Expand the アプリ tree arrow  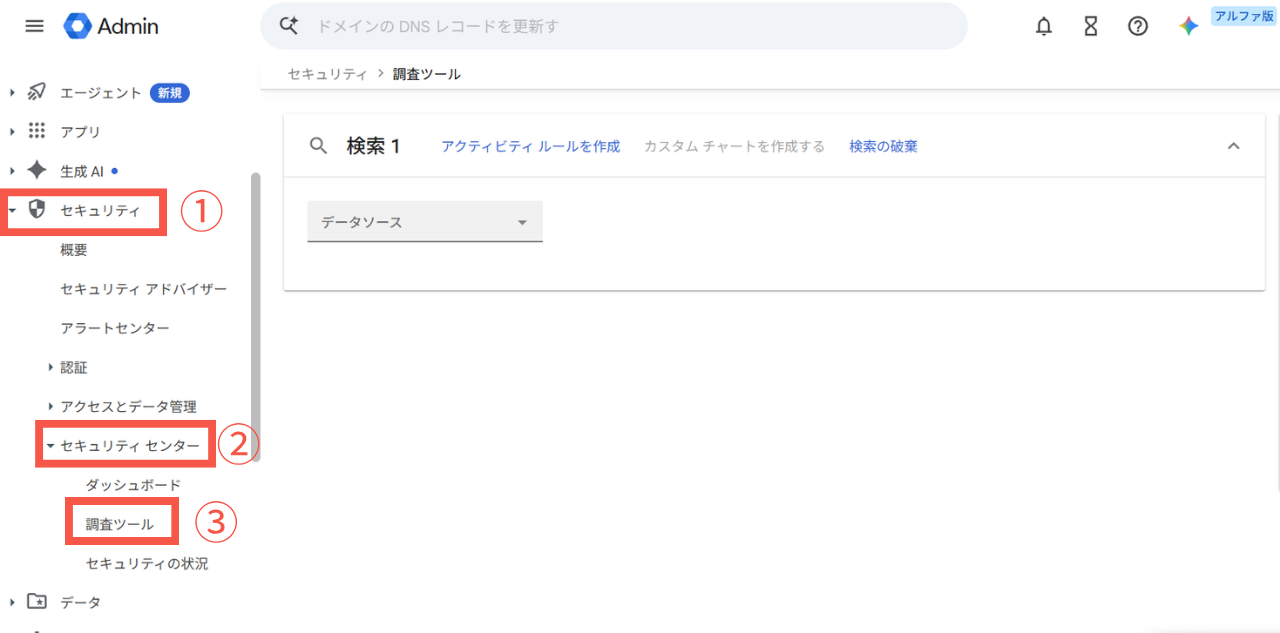(12, 131)
